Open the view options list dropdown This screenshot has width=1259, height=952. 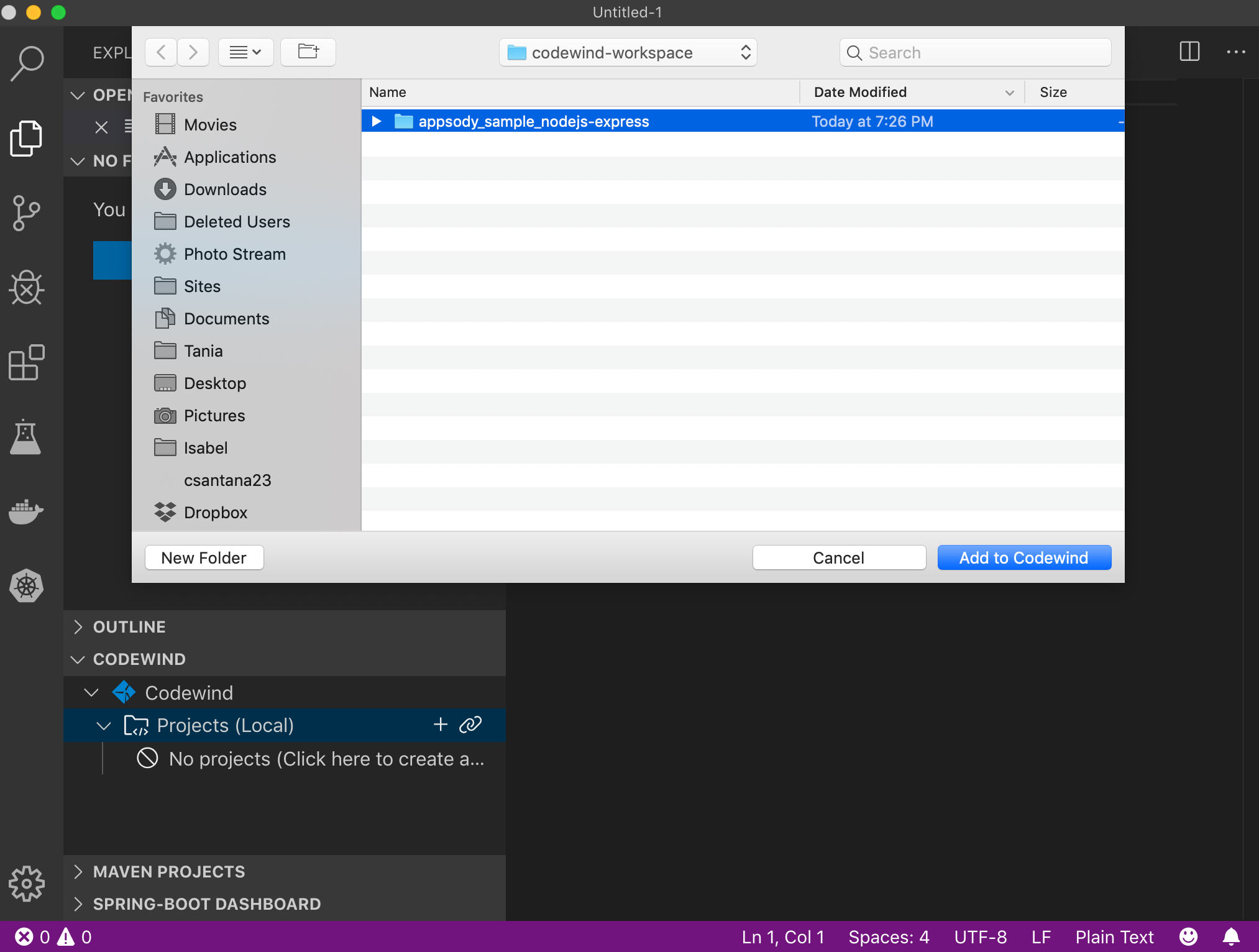click(x=246, y=52)
